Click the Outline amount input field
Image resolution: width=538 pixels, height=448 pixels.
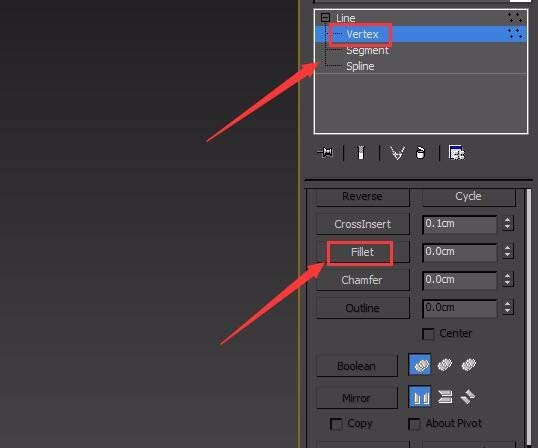pyautogui.click(x=459, y=308)
